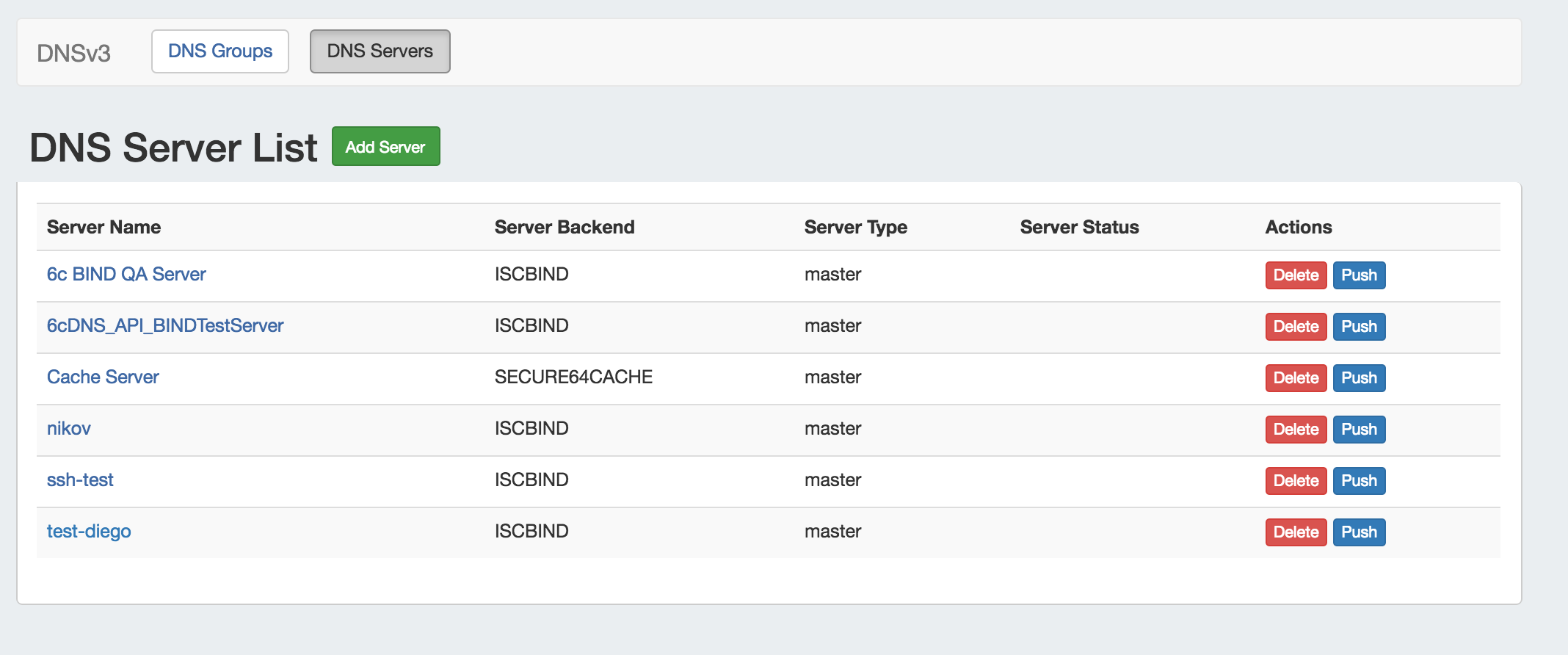Push the test-diego server config
Image resolution: width=1568 pixels, height=655 pixels.
[1359, 532]
